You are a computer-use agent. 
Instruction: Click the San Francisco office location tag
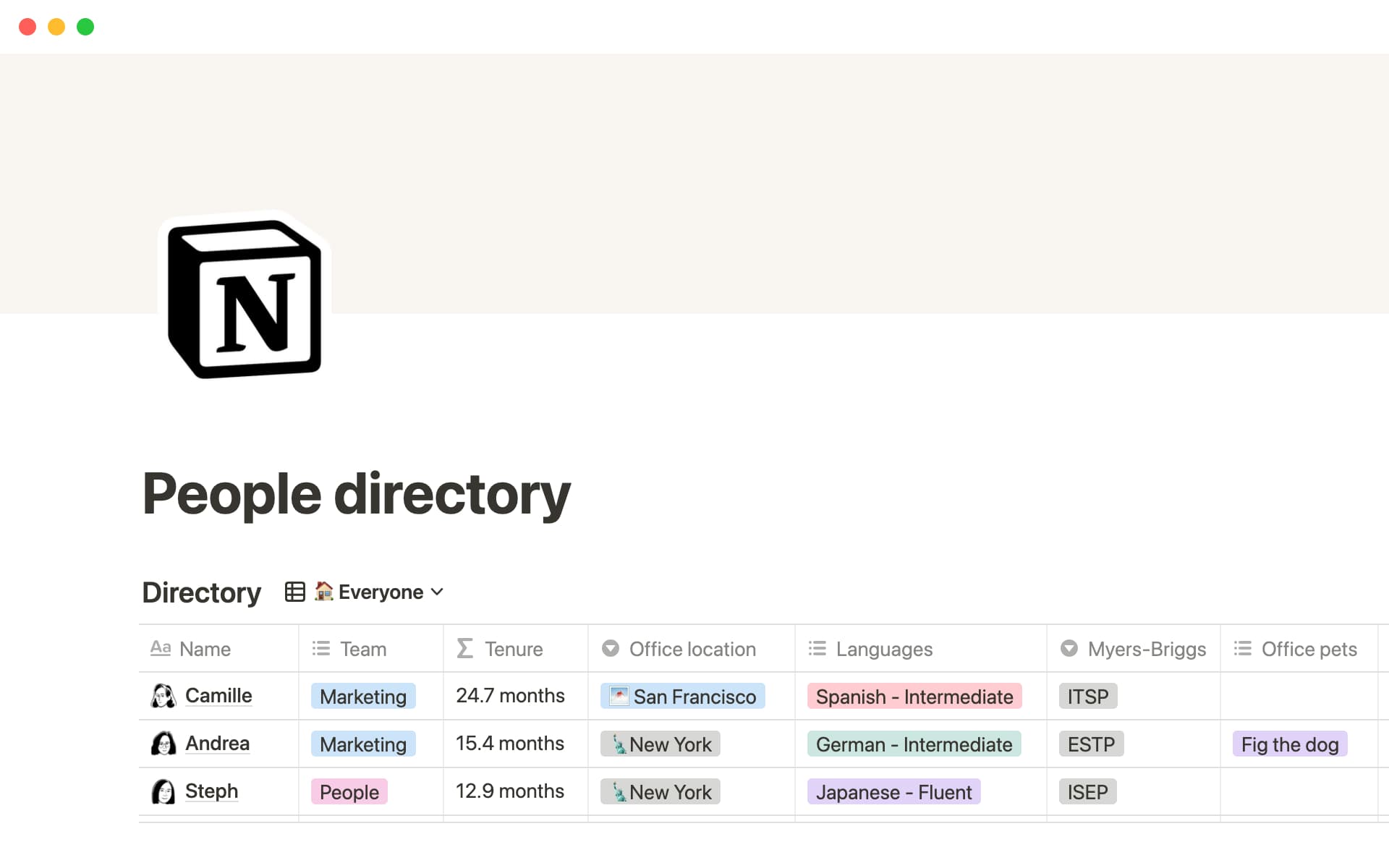point(683,697)
